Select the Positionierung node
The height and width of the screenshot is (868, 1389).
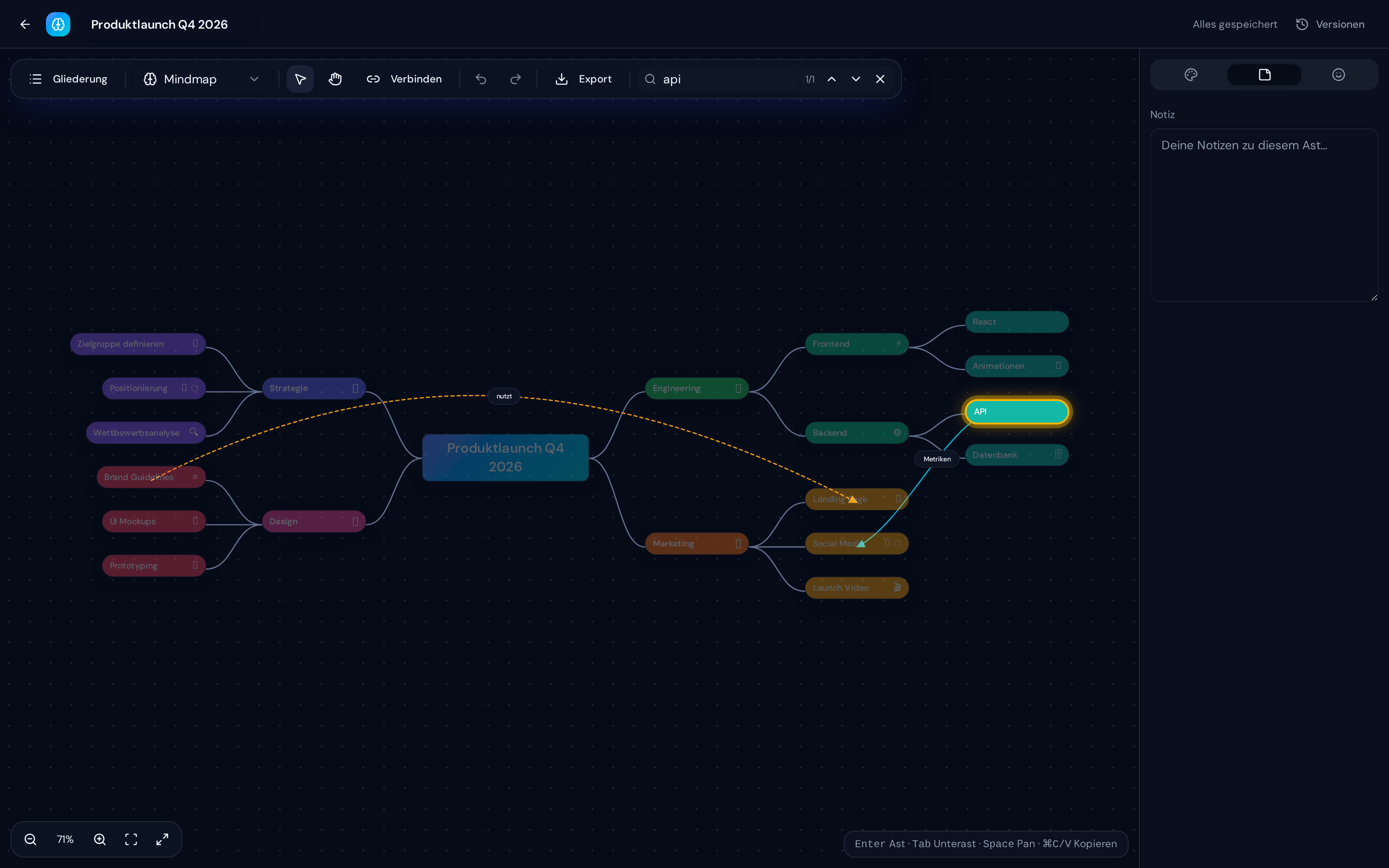[154, 388]
